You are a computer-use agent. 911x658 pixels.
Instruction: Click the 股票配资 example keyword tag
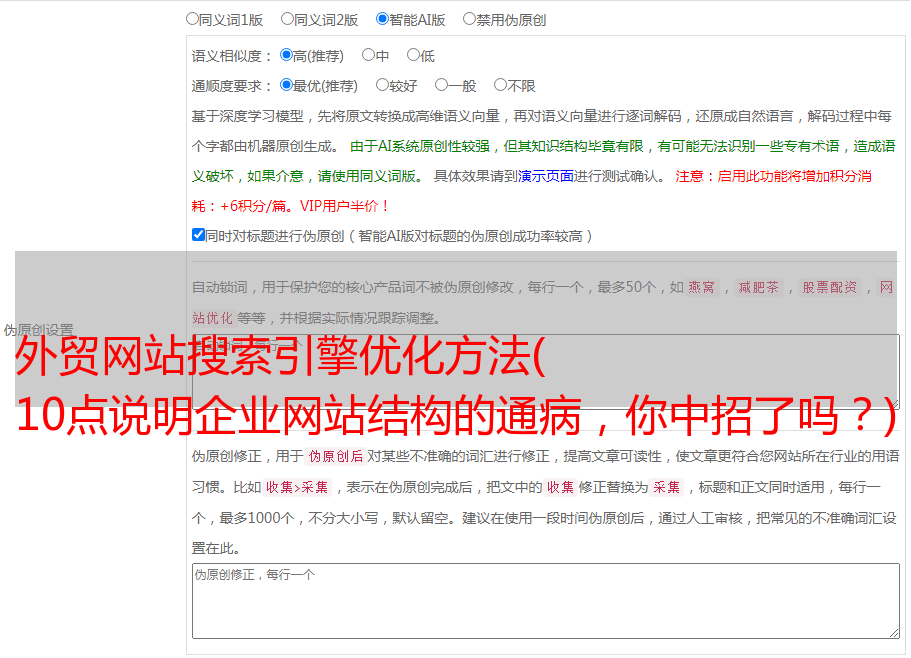click(830, 287)
